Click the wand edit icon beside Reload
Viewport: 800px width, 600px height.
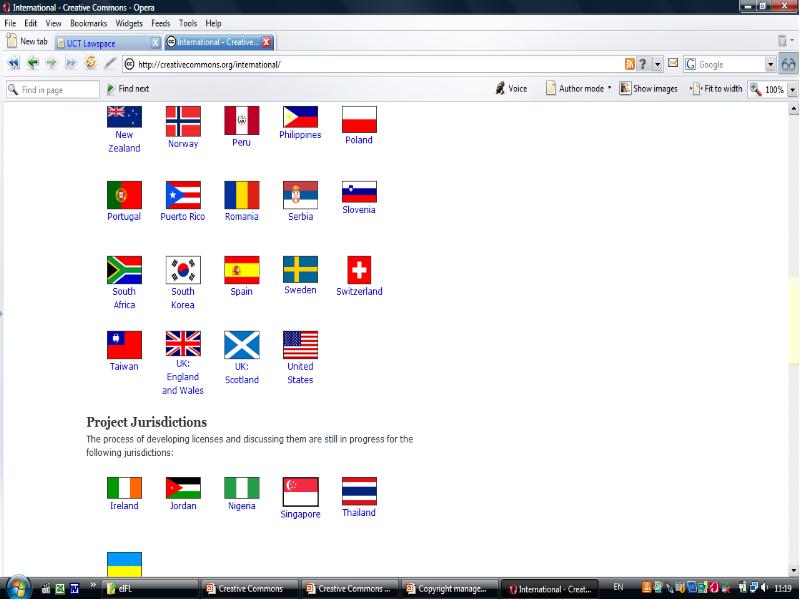pyautogui.click(x=110, y=64)
